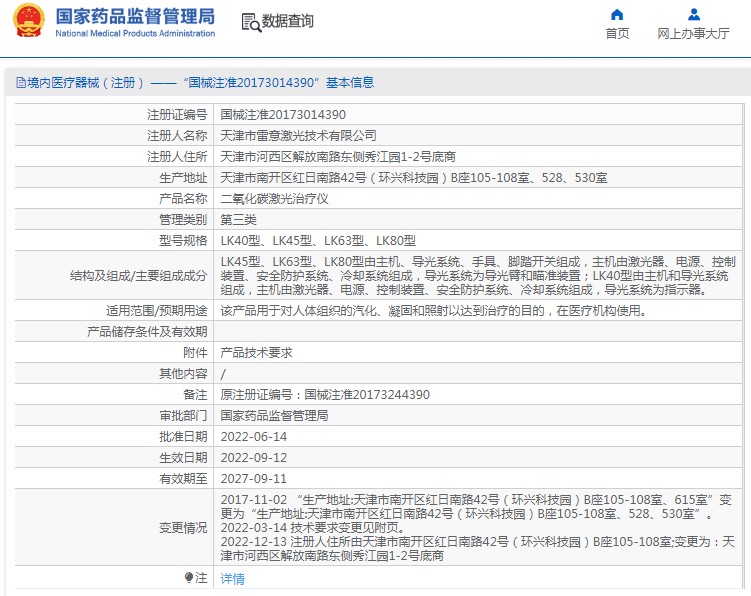Screen dimensions: 751x596
Task: Click expiry date 2027-09-11
Action: 253,479
